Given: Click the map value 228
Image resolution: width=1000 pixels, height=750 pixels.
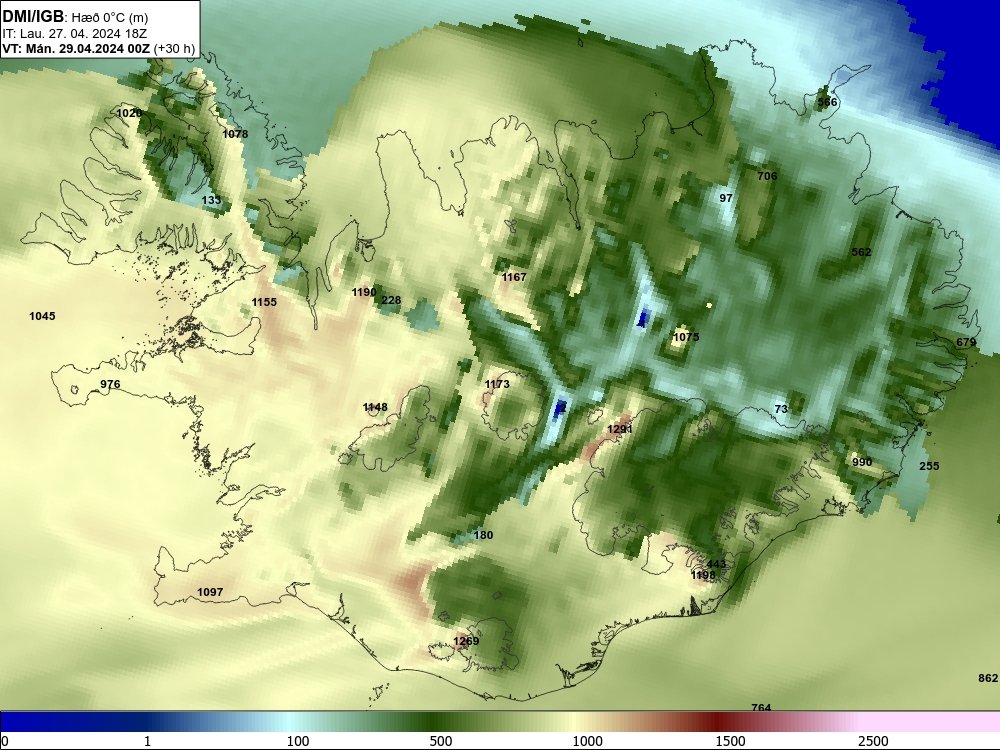Looking at the screenshot, I should pos(391,300).
